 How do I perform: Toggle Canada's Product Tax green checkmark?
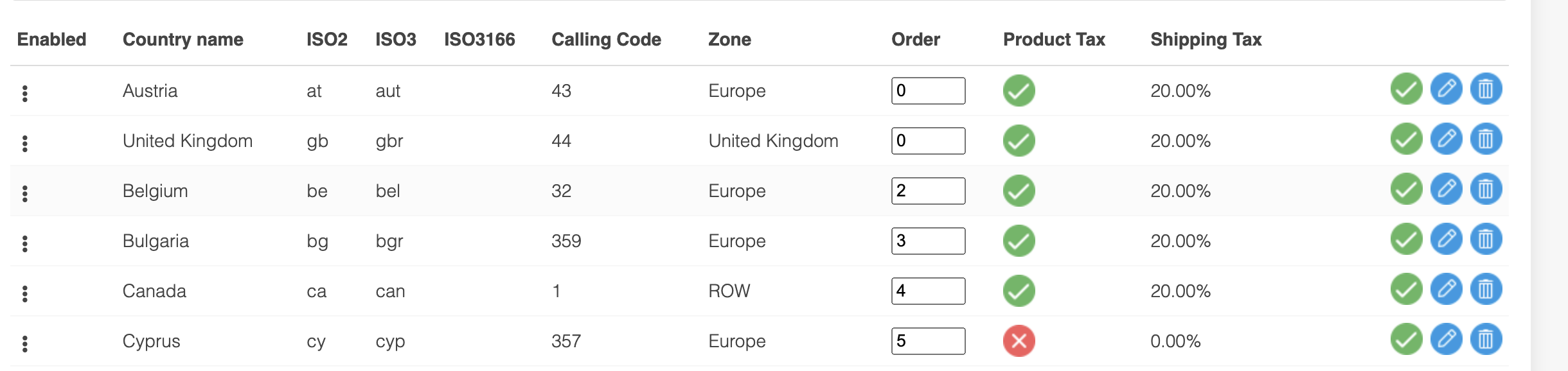click(x=1019, y=291)
